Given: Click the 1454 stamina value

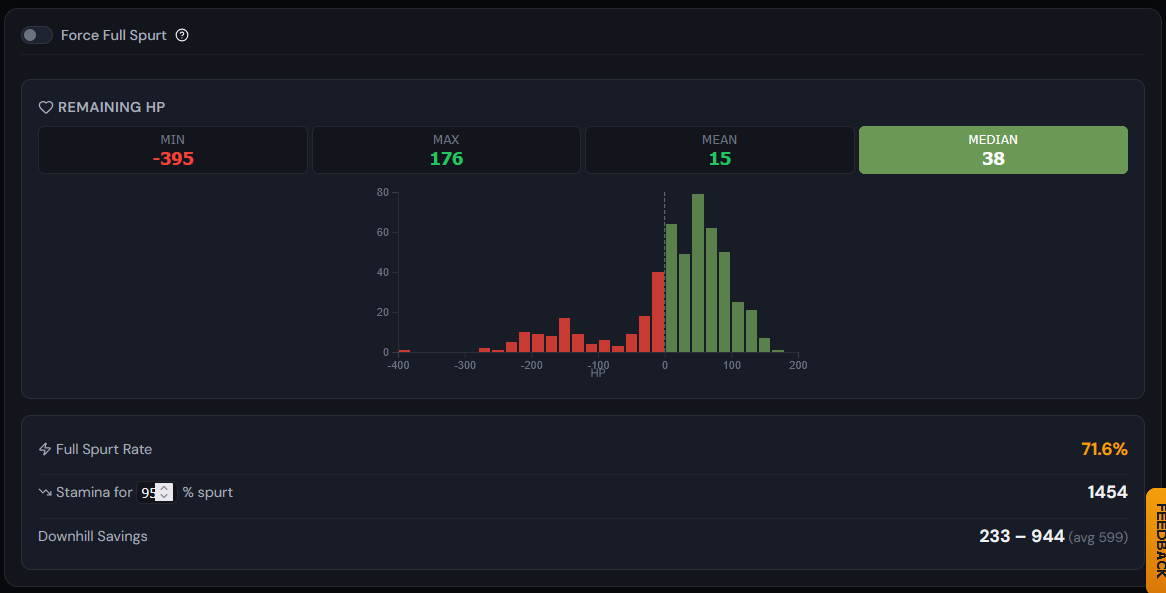Looking at the screenshot, I should pos(1107,492).
